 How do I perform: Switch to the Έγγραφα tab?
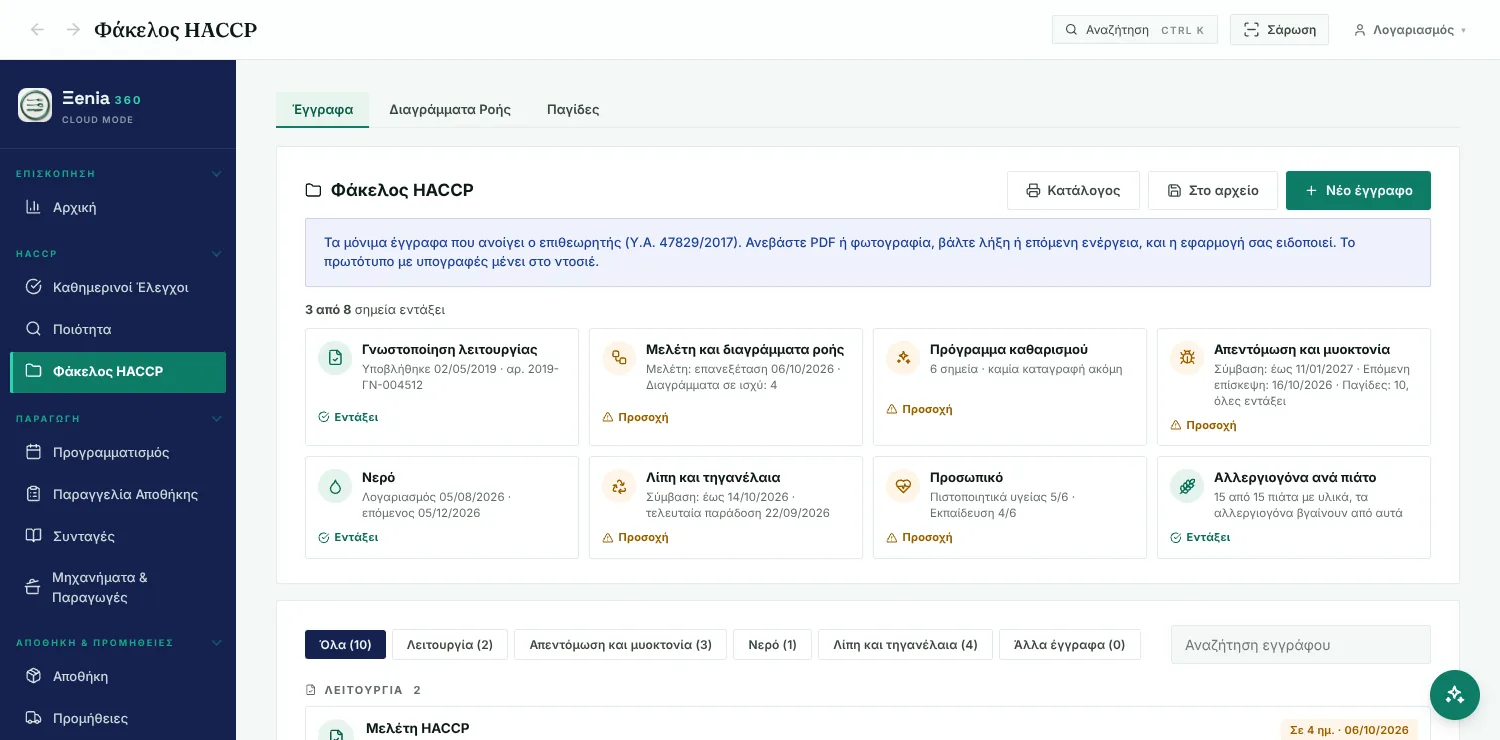pyautogui.click(x=322, y=110)
